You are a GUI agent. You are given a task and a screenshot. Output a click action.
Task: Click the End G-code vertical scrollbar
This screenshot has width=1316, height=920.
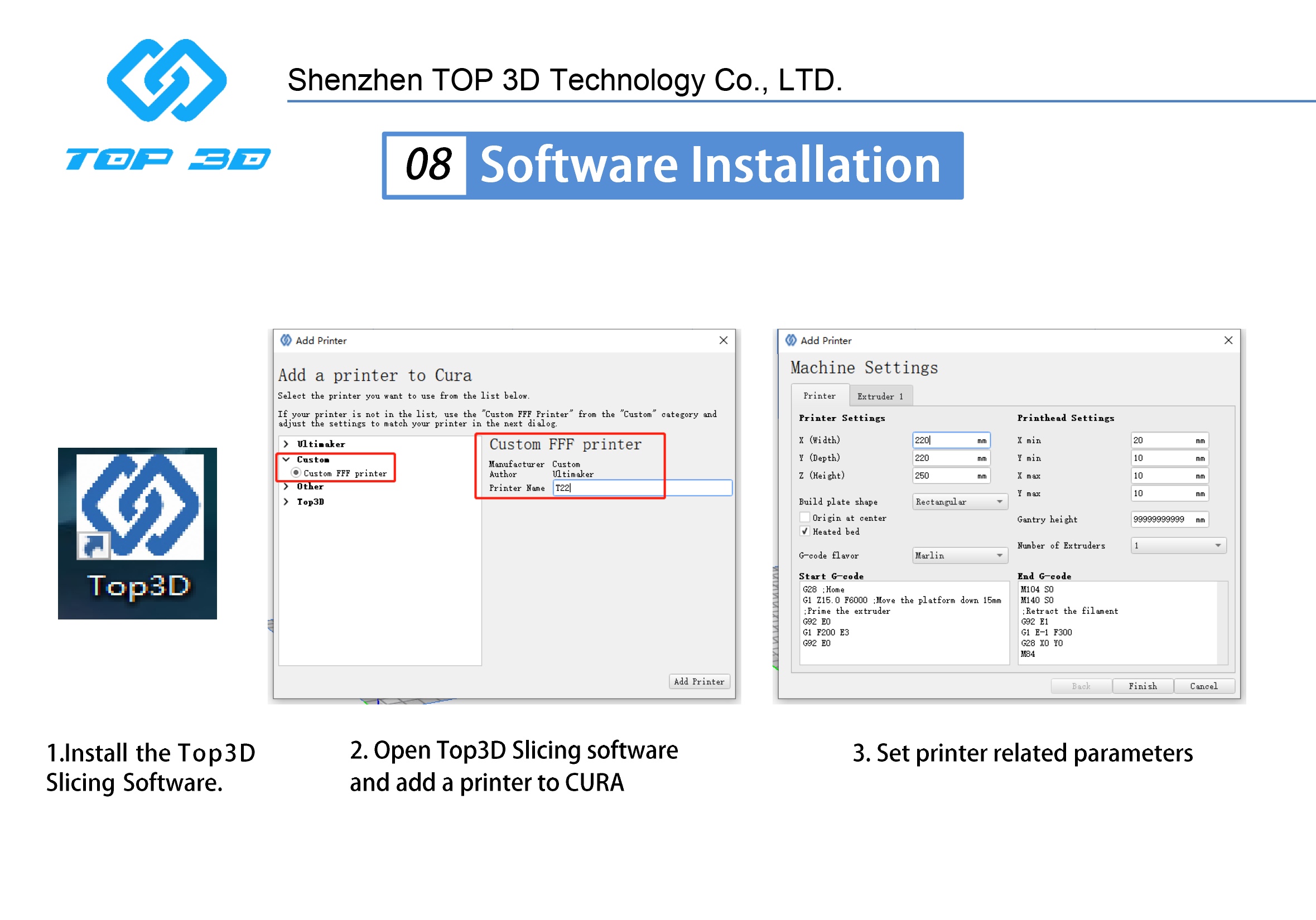(x=1223, y=623)
